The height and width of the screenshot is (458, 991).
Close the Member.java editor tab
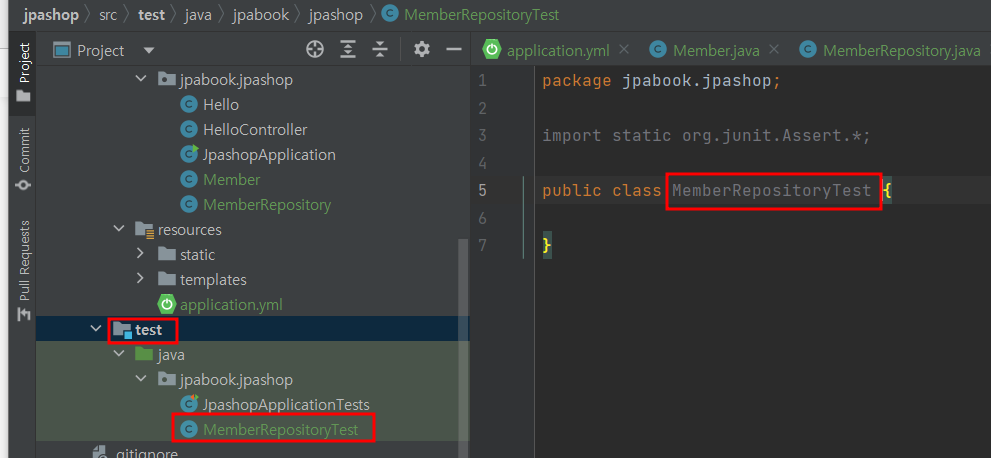click(774, 50)
